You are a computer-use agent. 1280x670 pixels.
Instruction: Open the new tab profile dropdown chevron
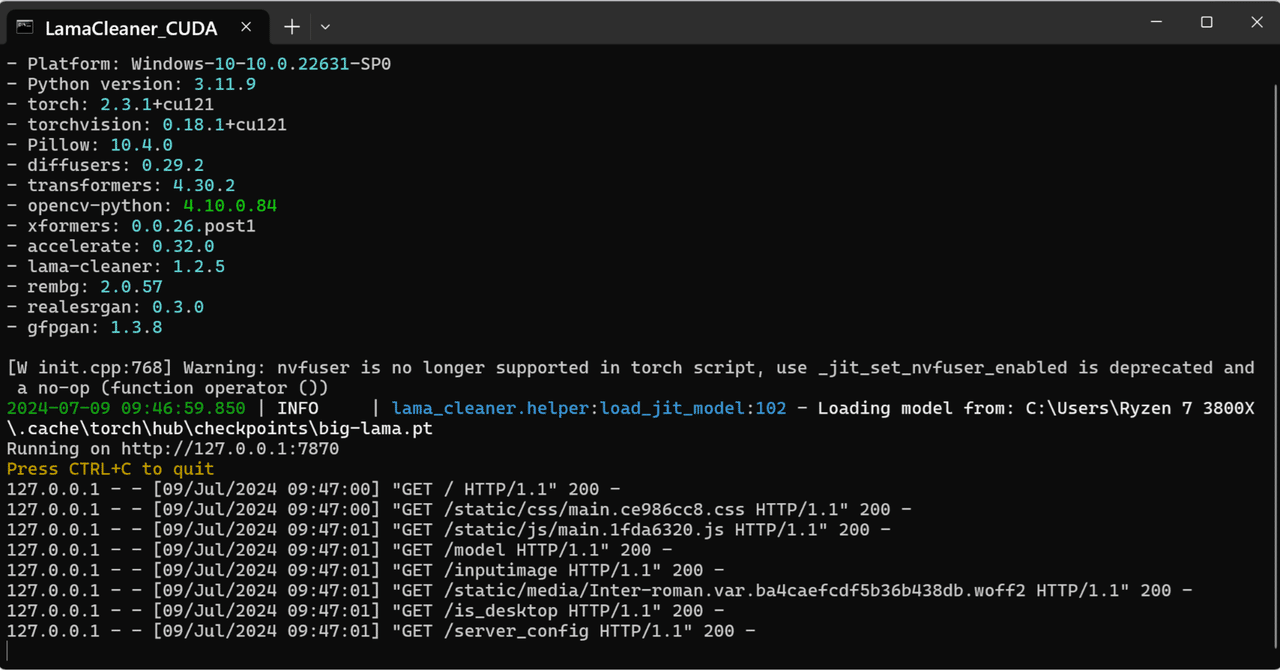(324, 27)
